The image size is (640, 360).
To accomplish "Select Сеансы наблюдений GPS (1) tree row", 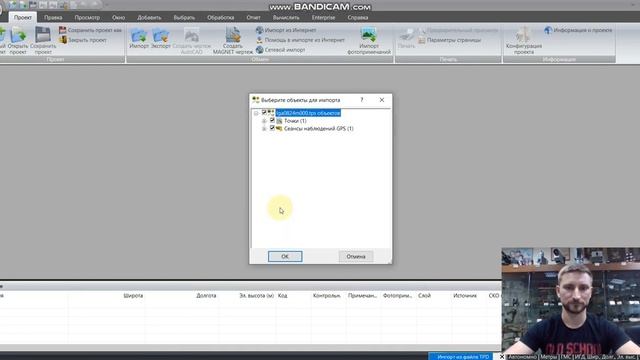I will (x=318, y=129).
